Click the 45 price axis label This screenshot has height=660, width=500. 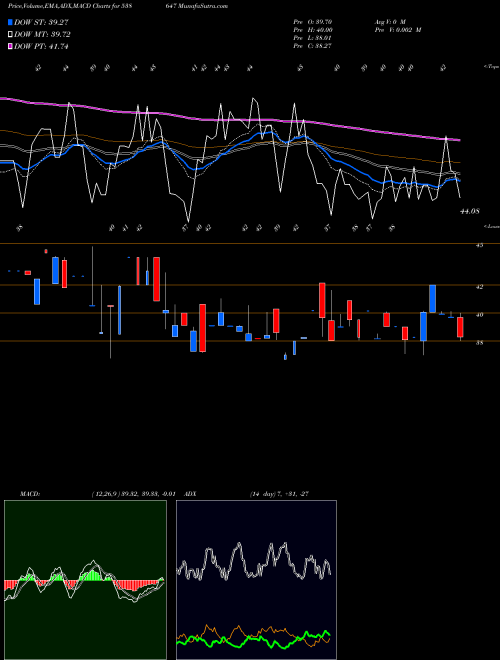(479, 245)
